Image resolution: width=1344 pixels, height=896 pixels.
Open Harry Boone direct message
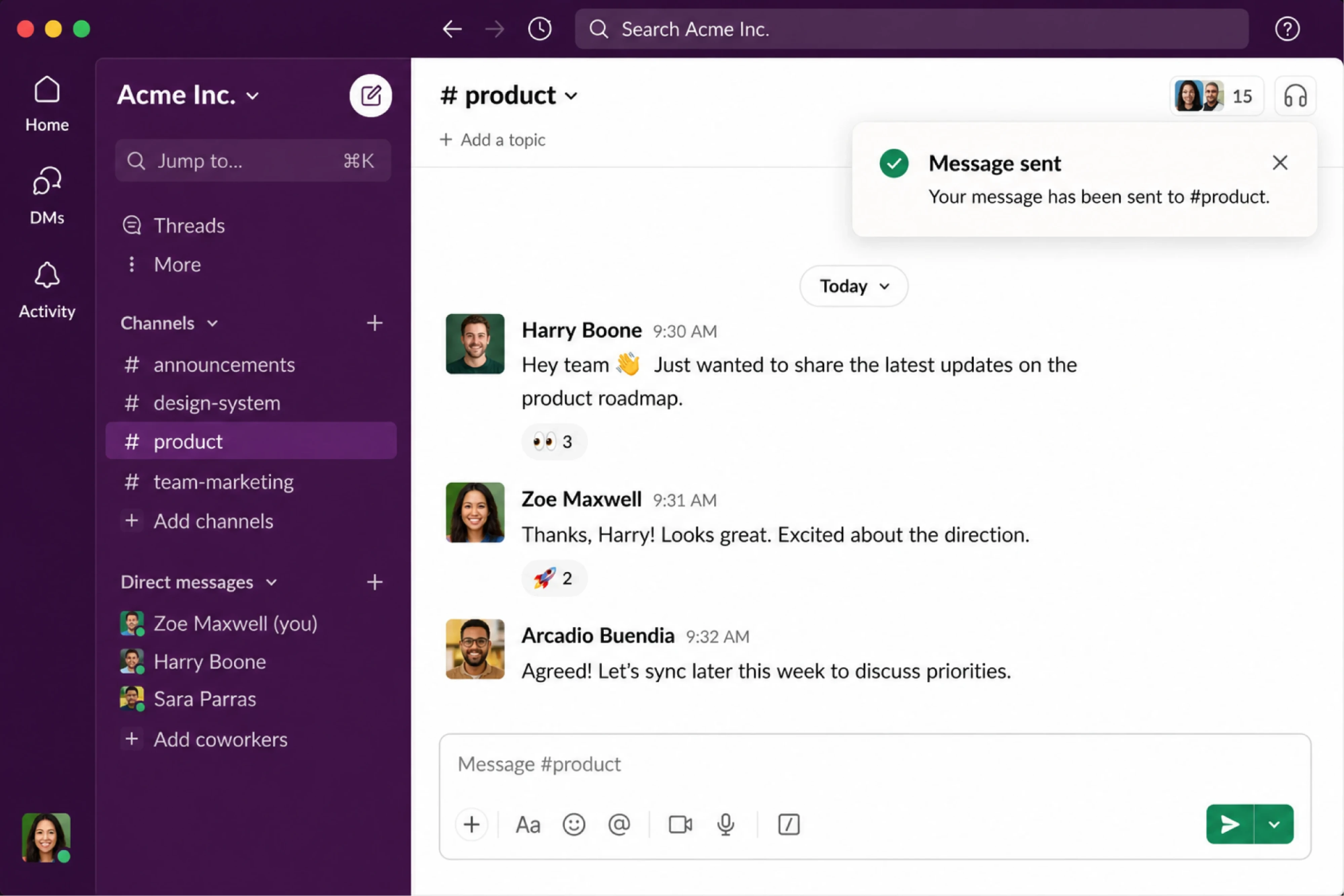[193, 661]
